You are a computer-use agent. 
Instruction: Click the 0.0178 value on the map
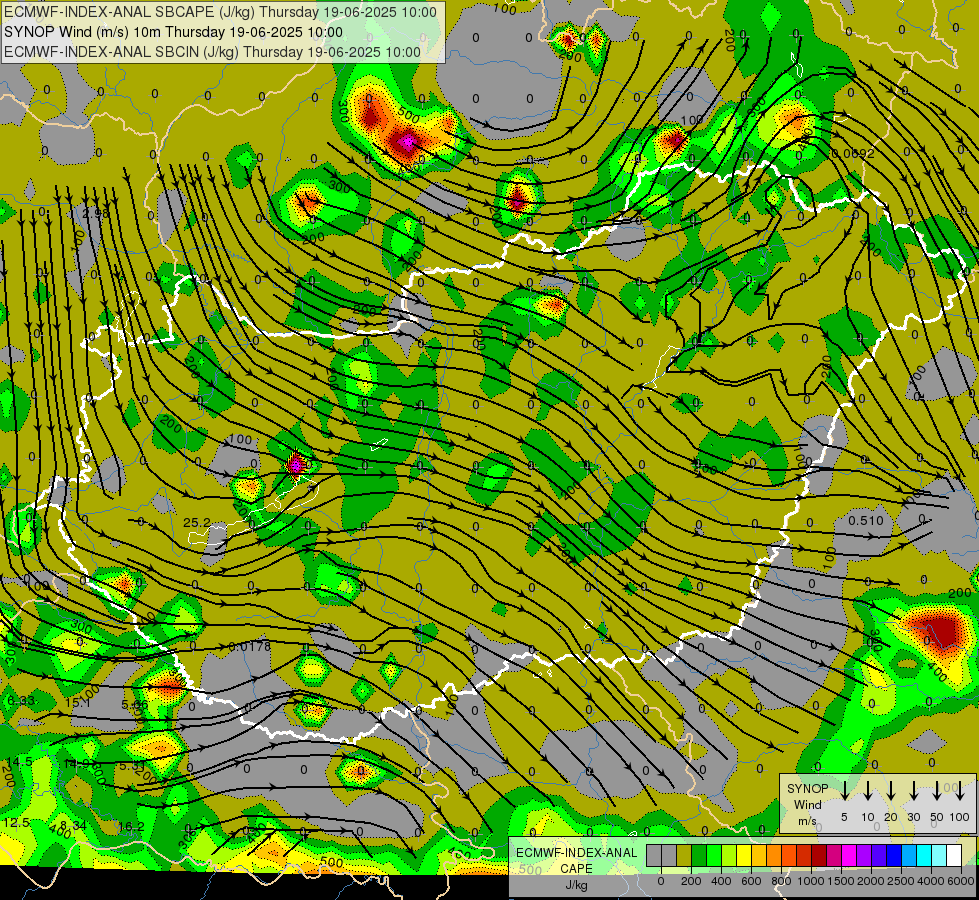(250, 646)
